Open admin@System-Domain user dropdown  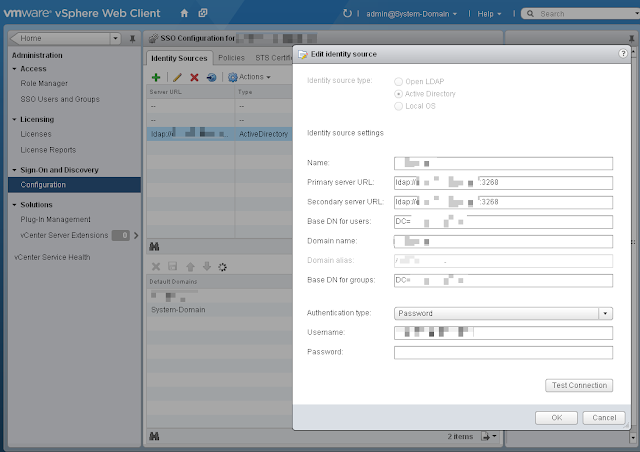[411, 14]
